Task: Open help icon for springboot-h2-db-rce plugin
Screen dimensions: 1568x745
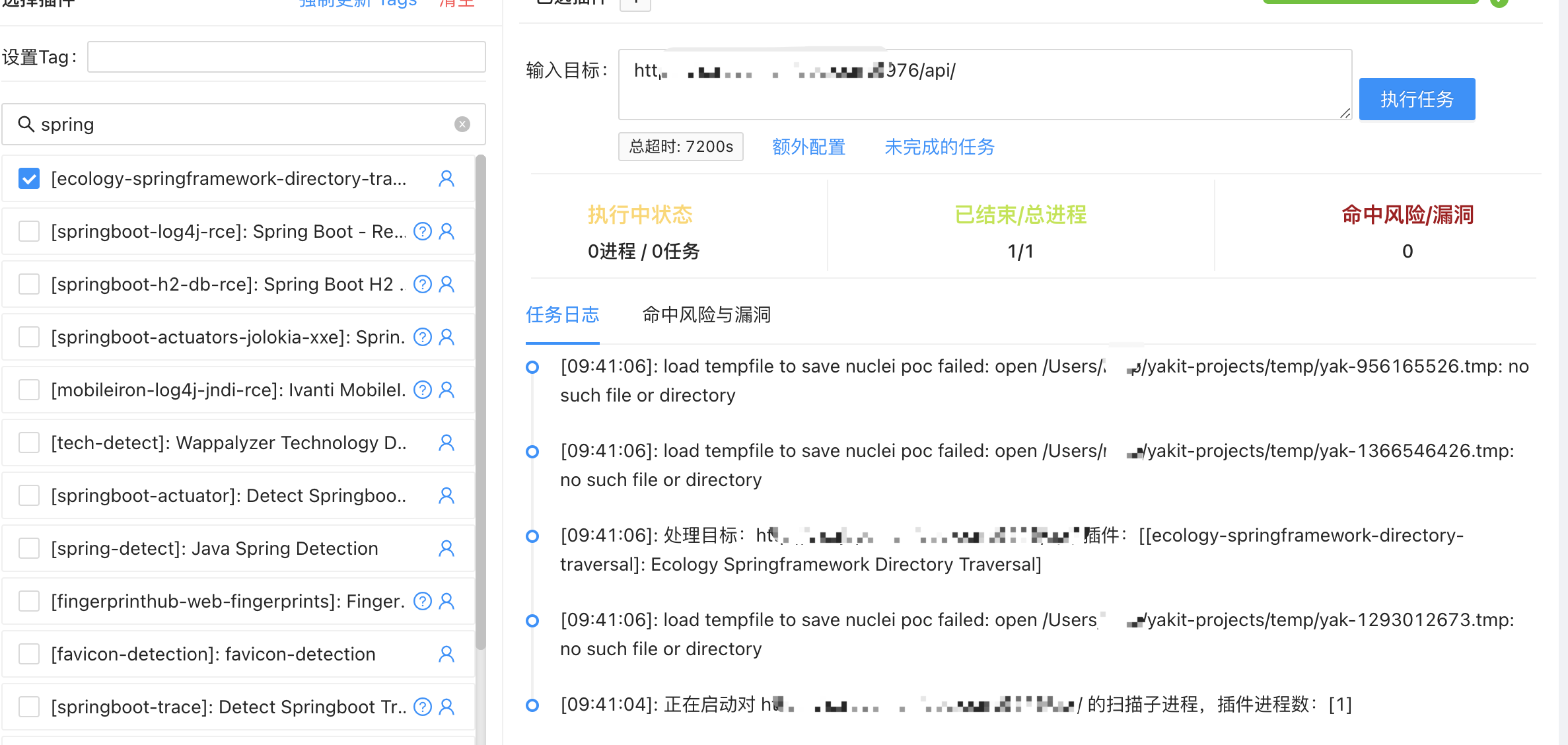Action: coord(423,284)
